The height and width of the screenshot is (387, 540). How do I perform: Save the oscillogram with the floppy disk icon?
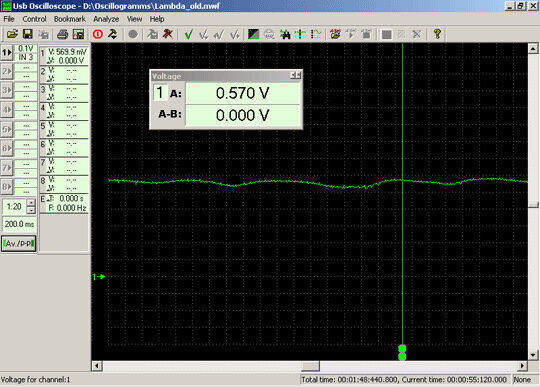(28, 34)
